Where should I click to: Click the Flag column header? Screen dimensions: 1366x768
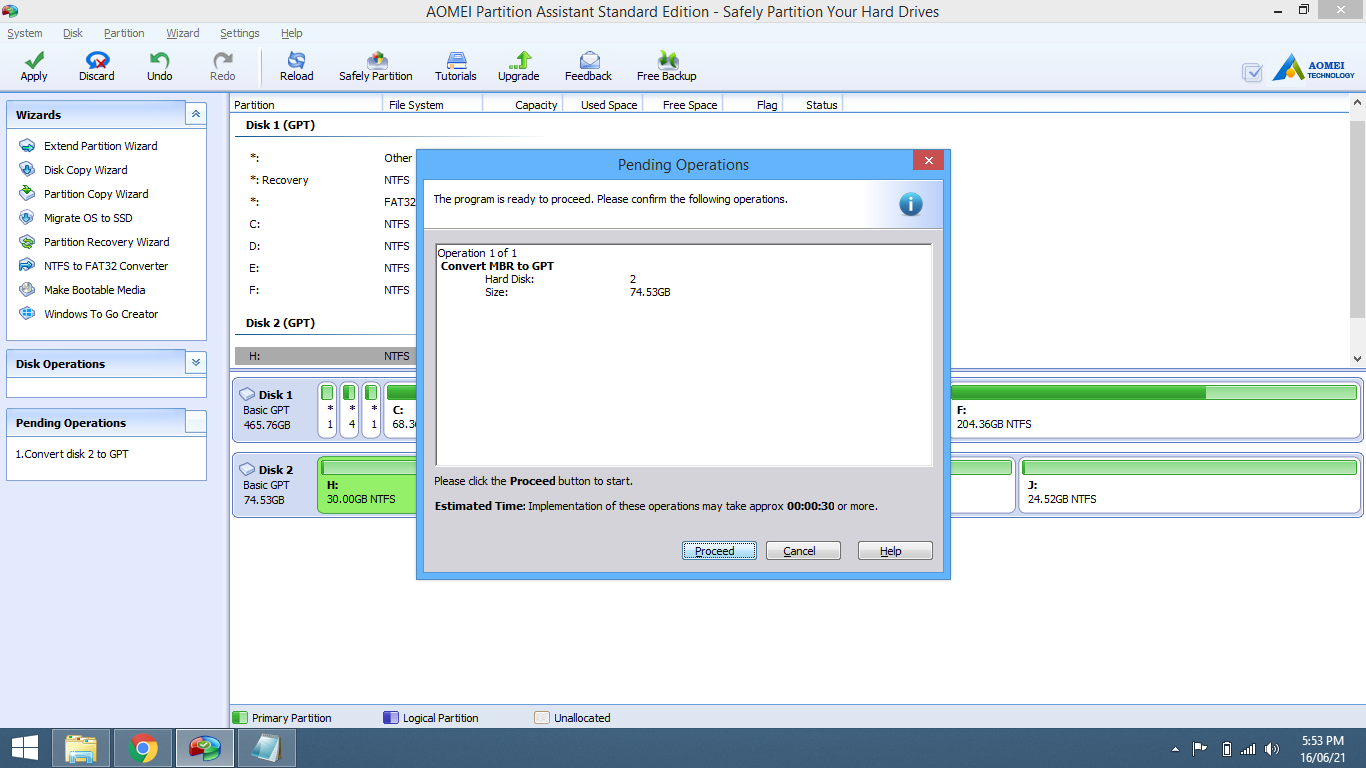pos(752,104)
